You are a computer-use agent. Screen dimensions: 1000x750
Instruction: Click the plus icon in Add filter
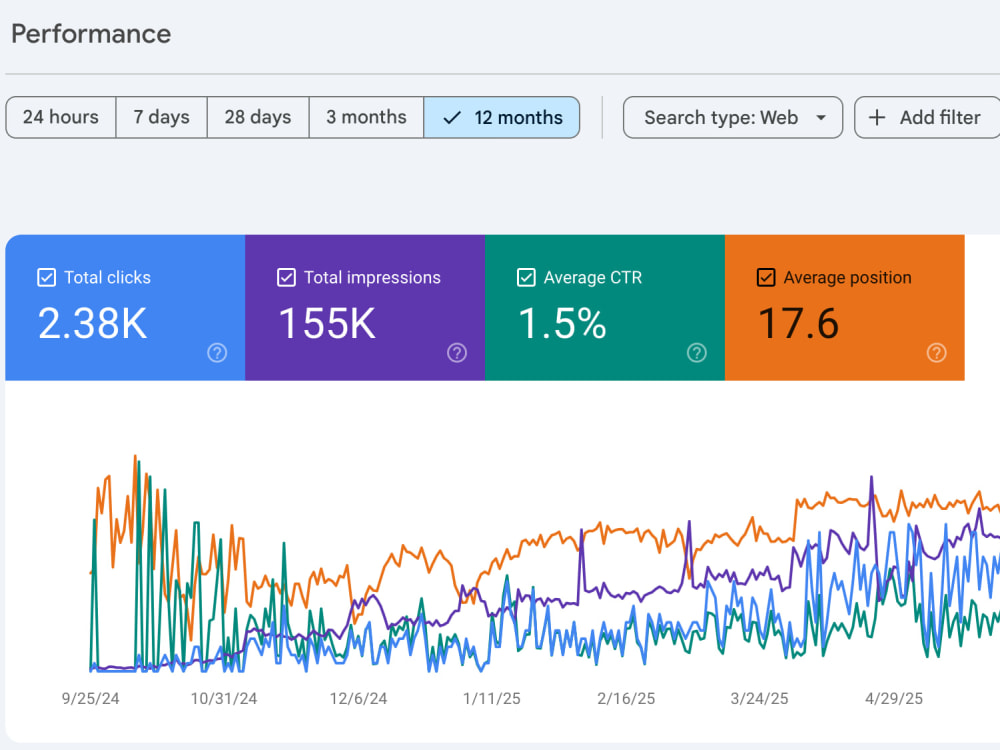click(x=877, y=117)
